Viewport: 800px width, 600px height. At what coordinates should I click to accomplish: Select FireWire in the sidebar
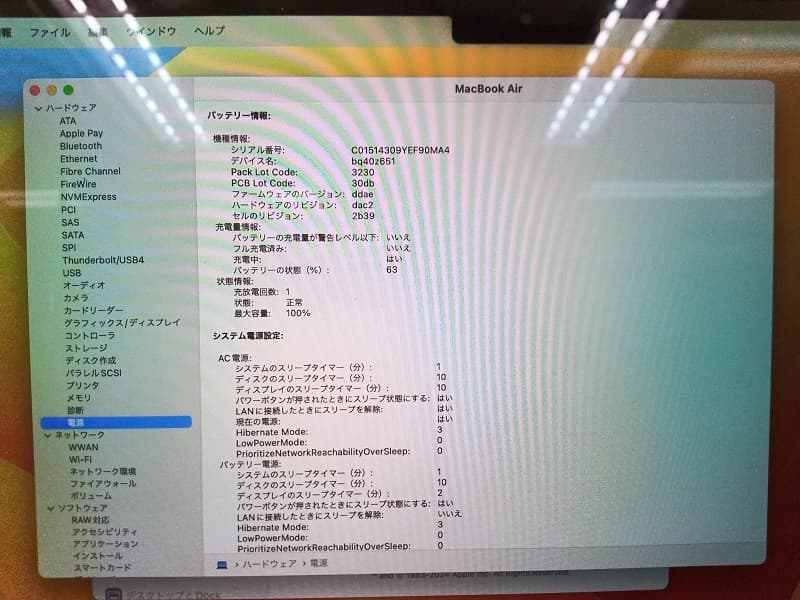click(x=78, y=184)
